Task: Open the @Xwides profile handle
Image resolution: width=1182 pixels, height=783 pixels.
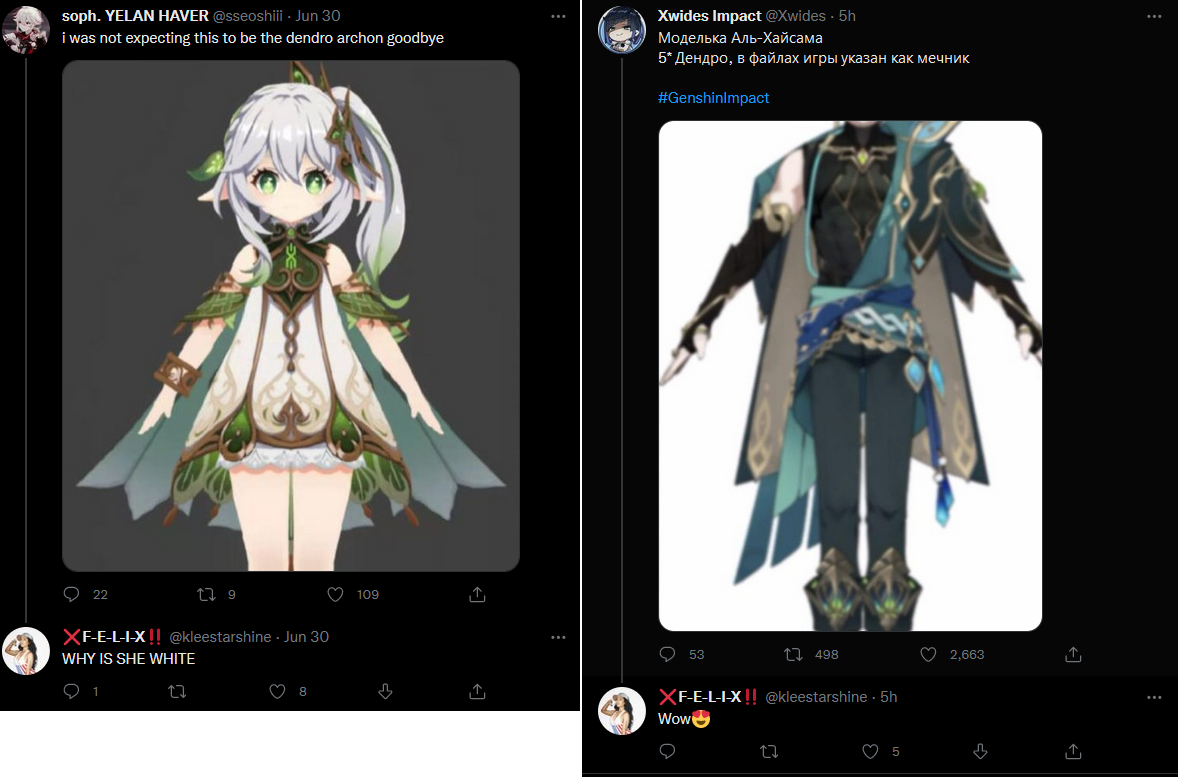Action: coord(795,16)
